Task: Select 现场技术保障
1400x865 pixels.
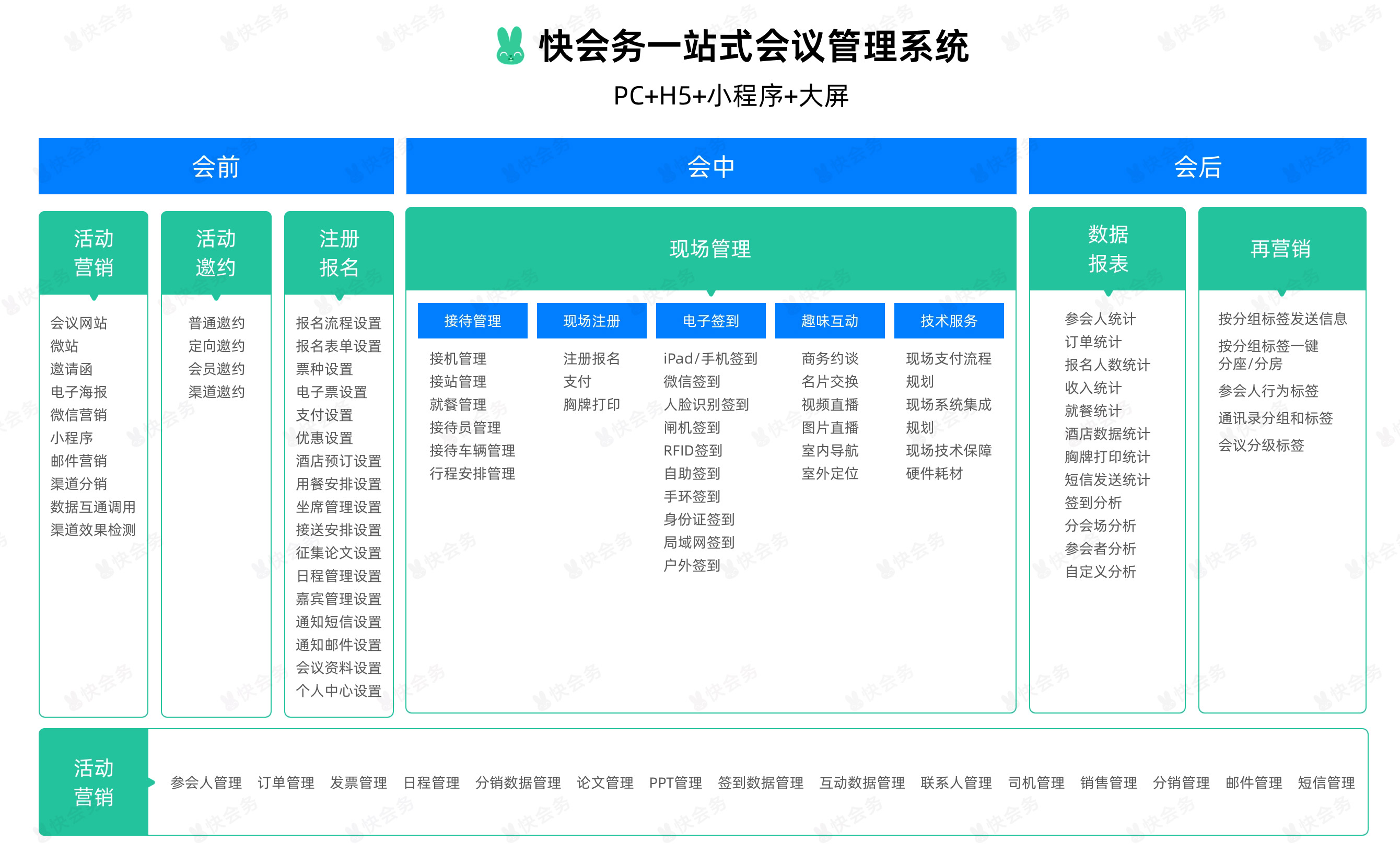Action: [x=949, y=450]
